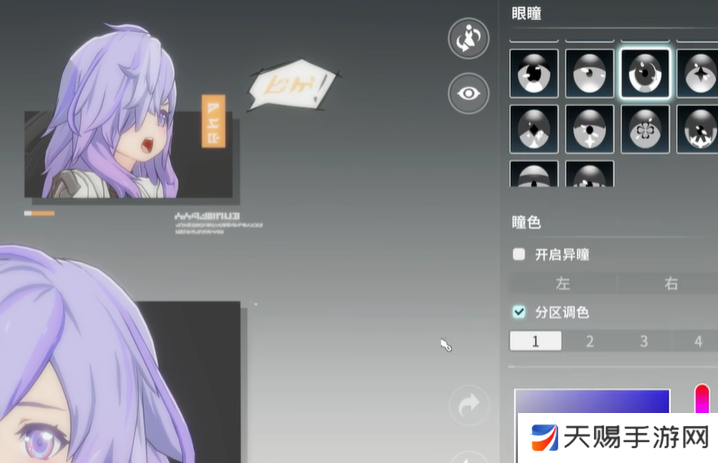Choose the flower-shaped pupil eye style
Screen dimensions: 718x463
[x=645, y=129]
